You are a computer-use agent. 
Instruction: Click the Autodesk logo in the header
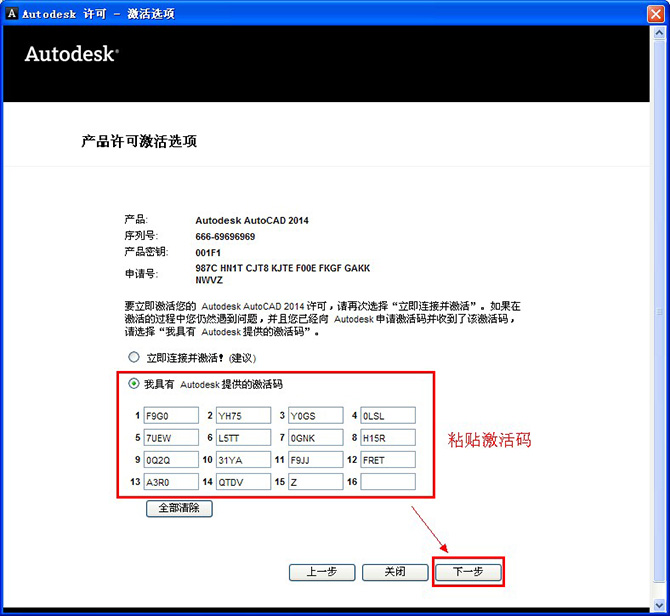72,54
